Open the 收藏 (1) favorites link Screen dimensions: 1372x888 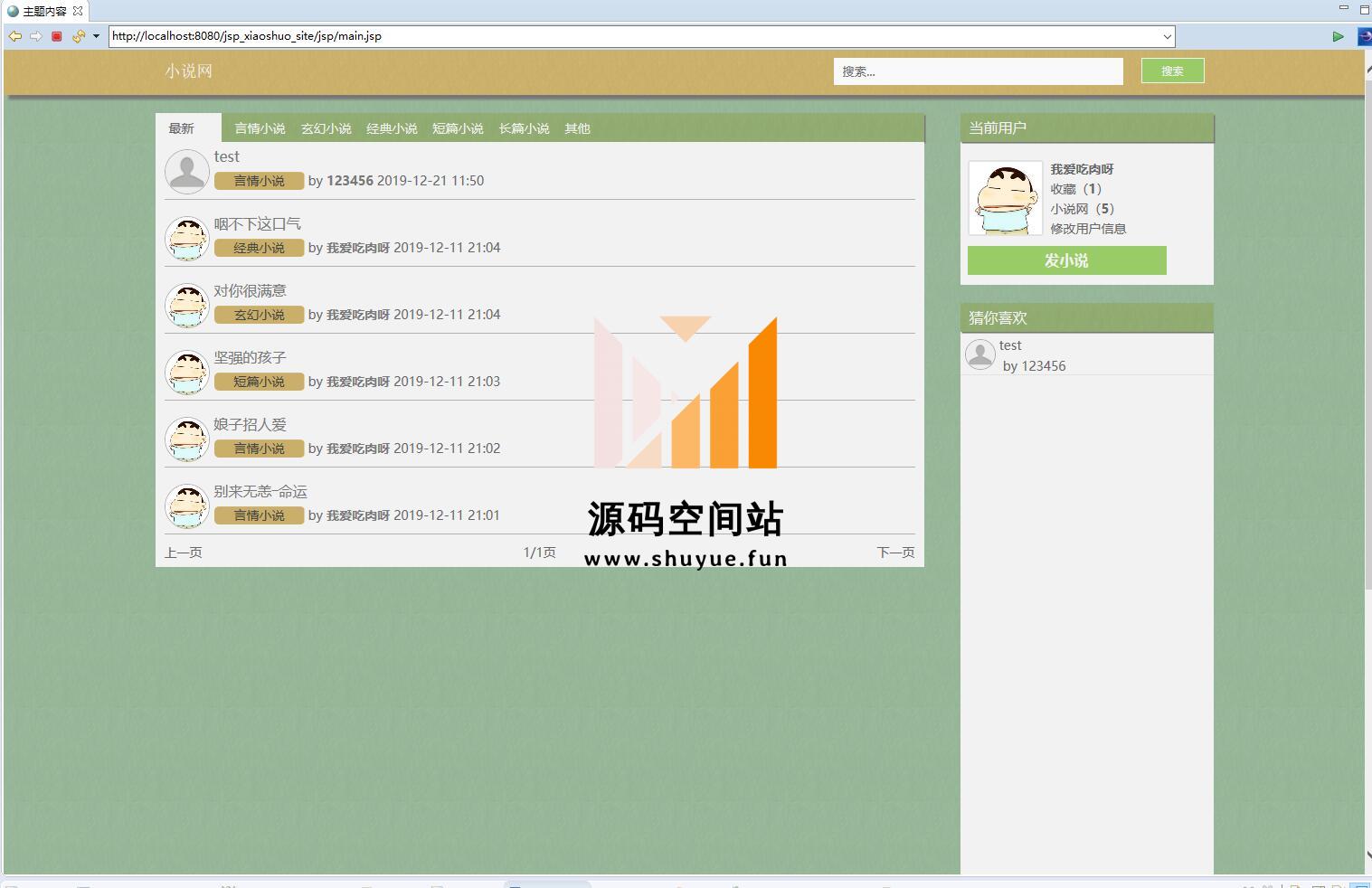click(1075, 189)
